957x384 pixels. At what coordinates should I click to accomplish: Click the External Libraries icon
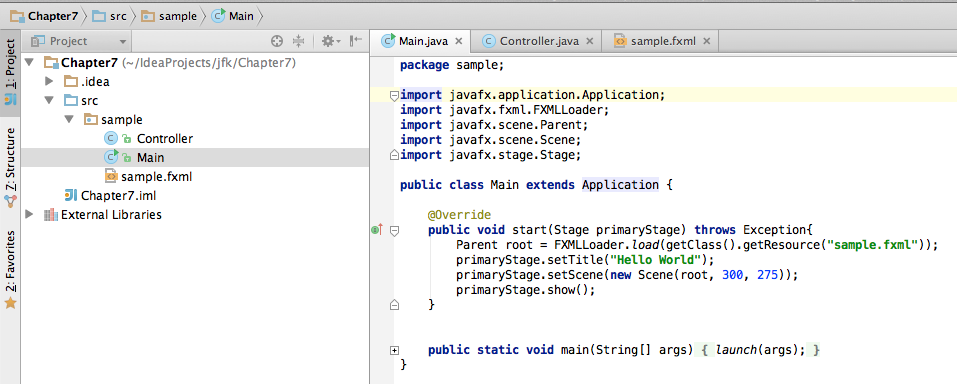point(51,215)
